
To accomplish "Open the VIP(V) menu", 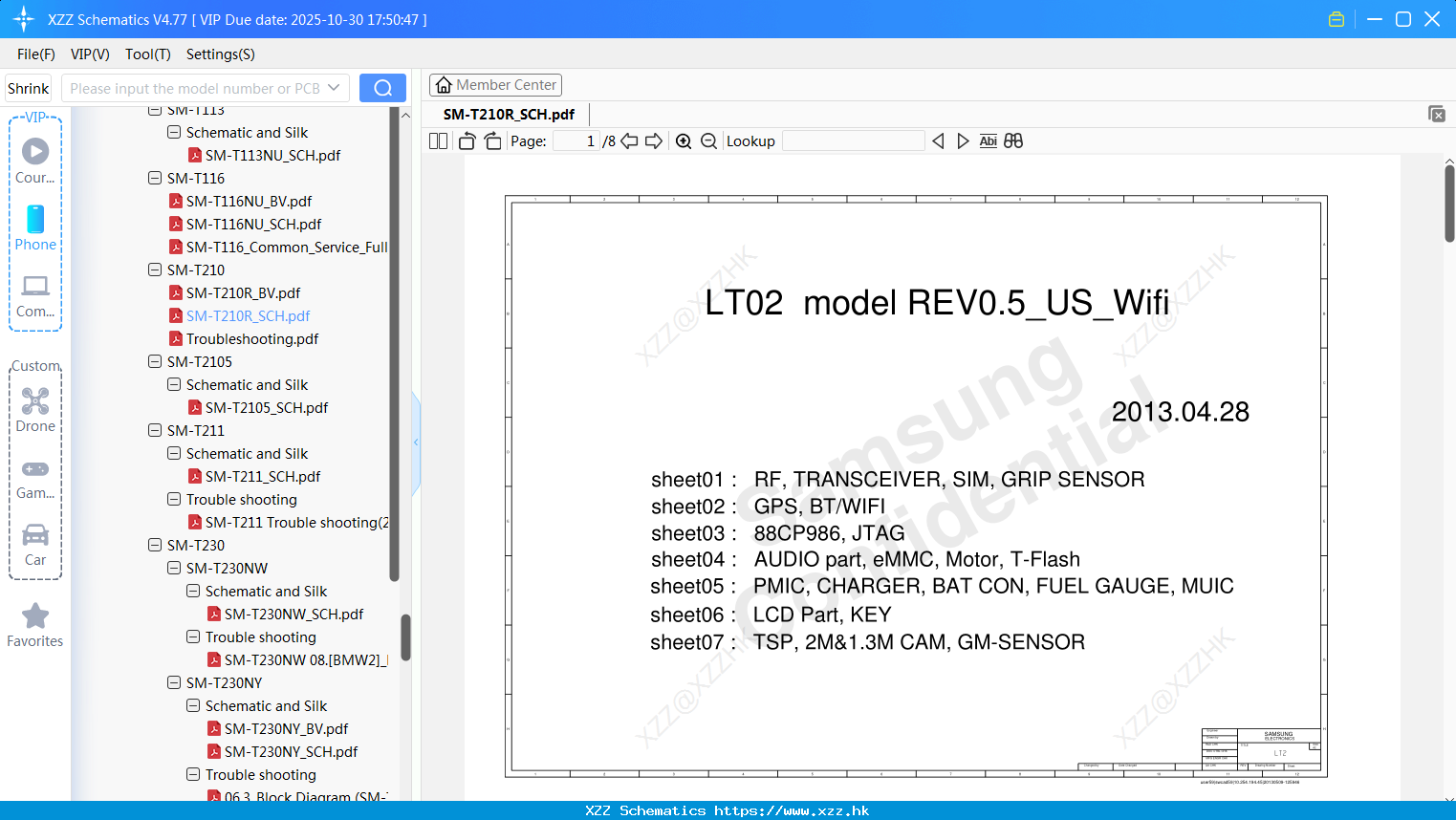I will click(90, 54).
